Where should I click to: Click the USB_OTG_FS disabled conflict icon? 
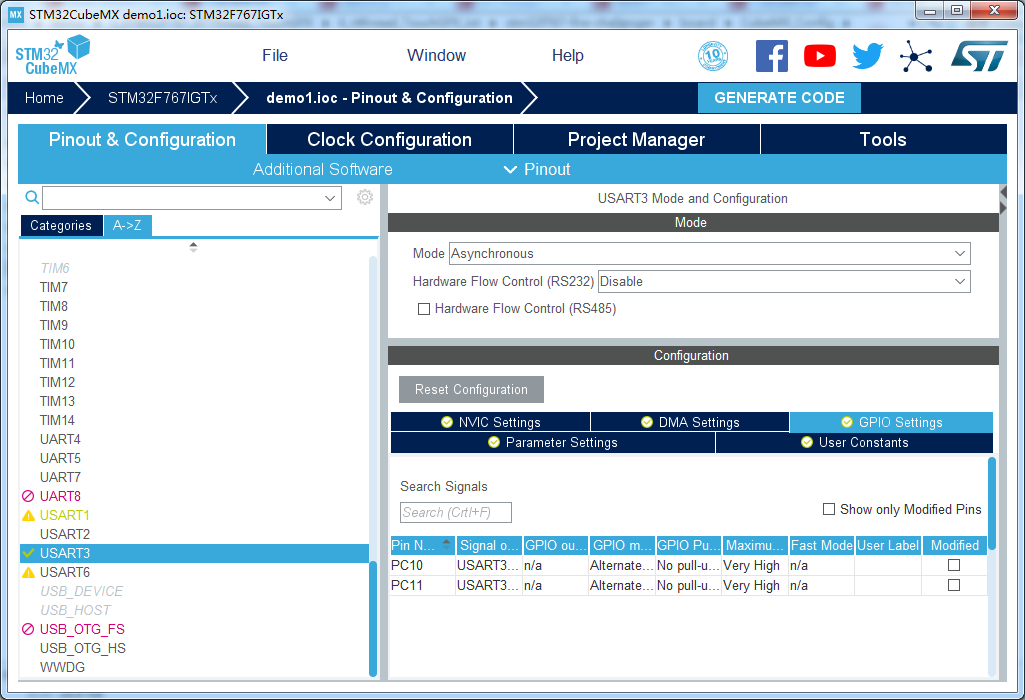coord(28,629)
